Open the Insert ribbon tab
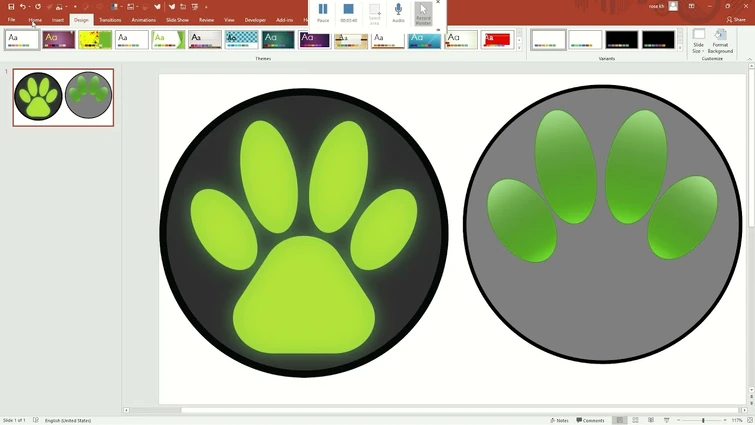 click(58, 20)
